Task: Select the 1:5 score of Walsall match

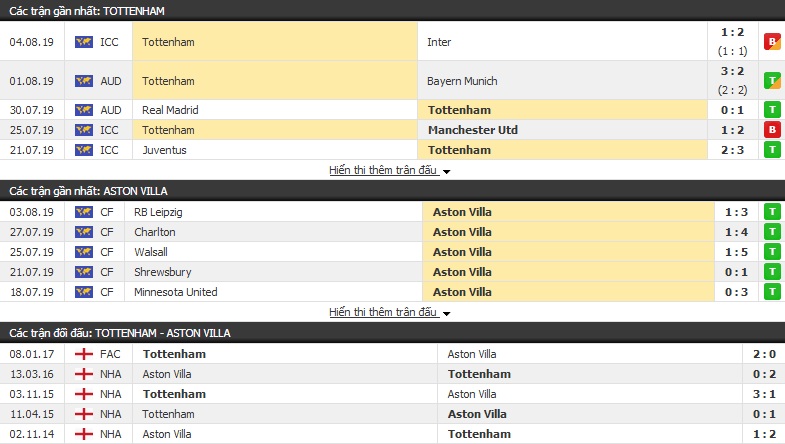Action: pyautogui.click(x=736, y=252)
